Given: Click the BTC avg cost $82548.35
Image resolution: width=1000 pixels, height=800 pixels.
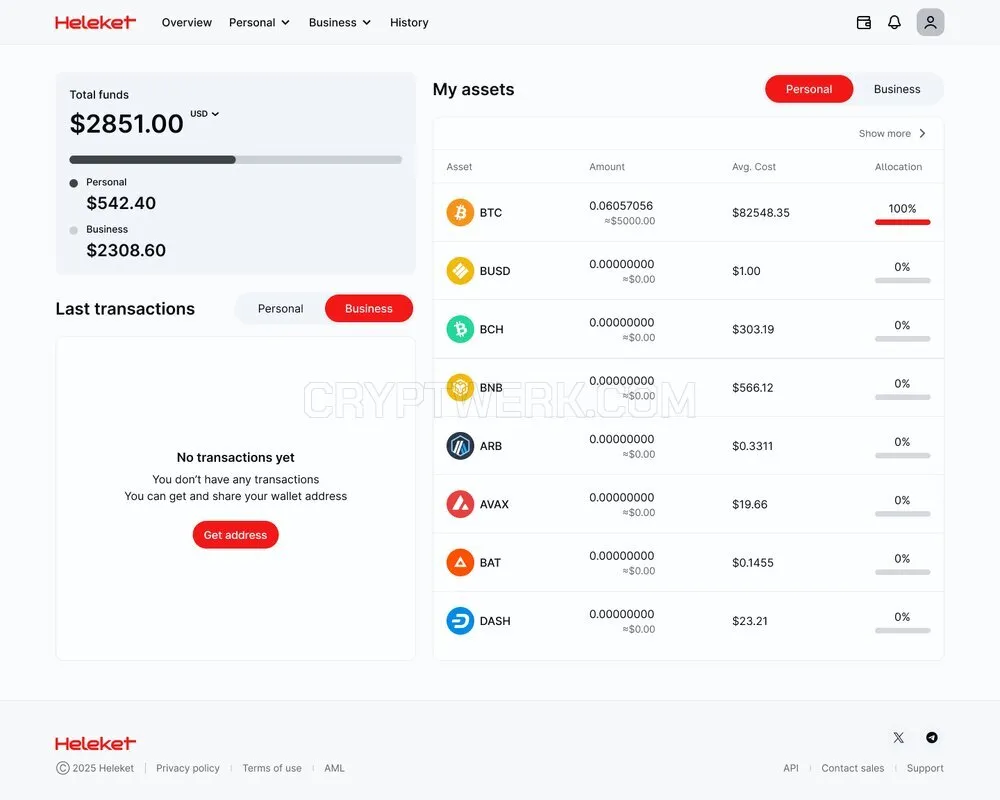Looking at the screenshot, I should click(x=761, y=212).
